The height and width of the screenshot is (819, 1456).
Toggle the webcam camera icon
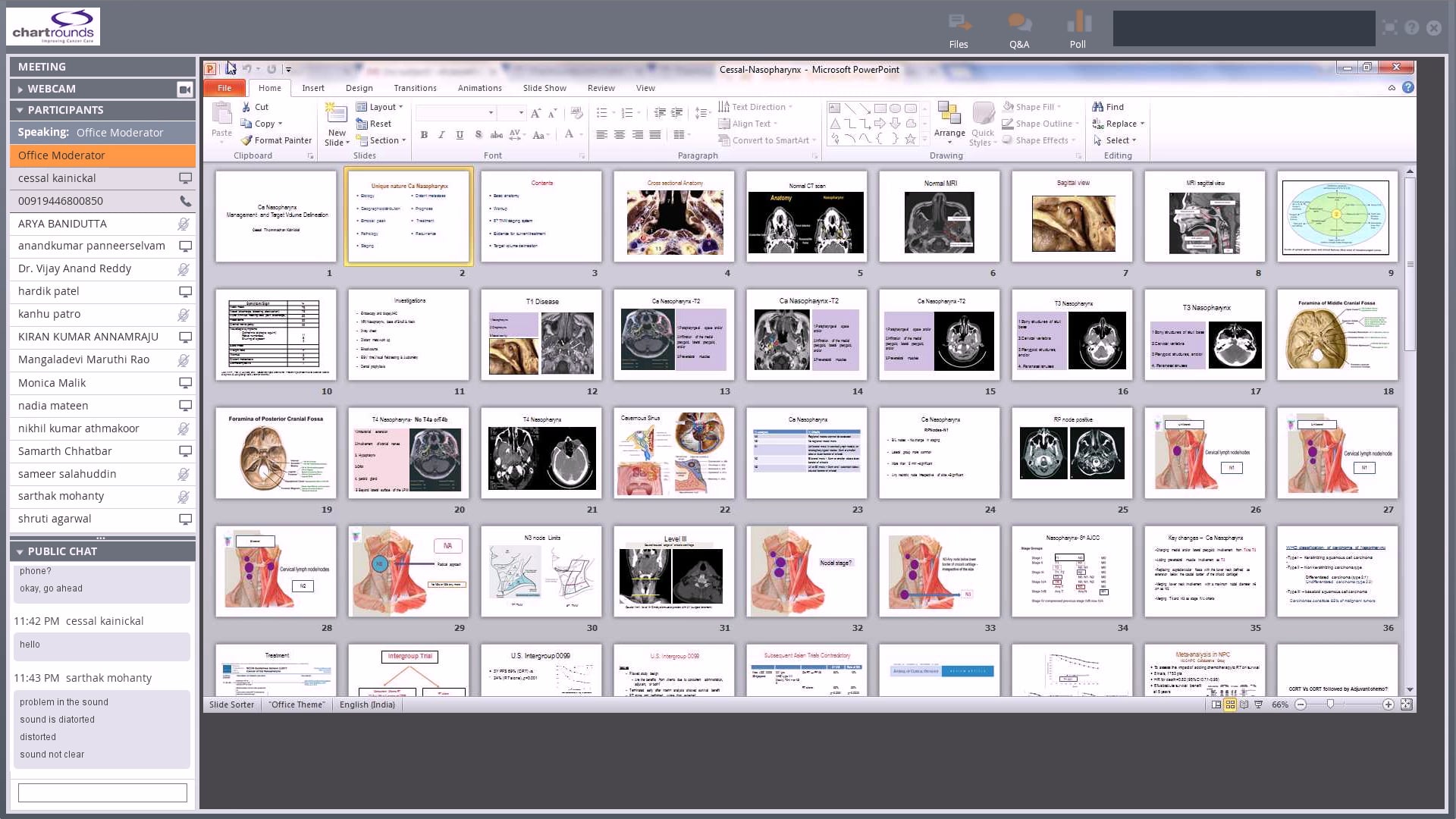click(184, 89)
